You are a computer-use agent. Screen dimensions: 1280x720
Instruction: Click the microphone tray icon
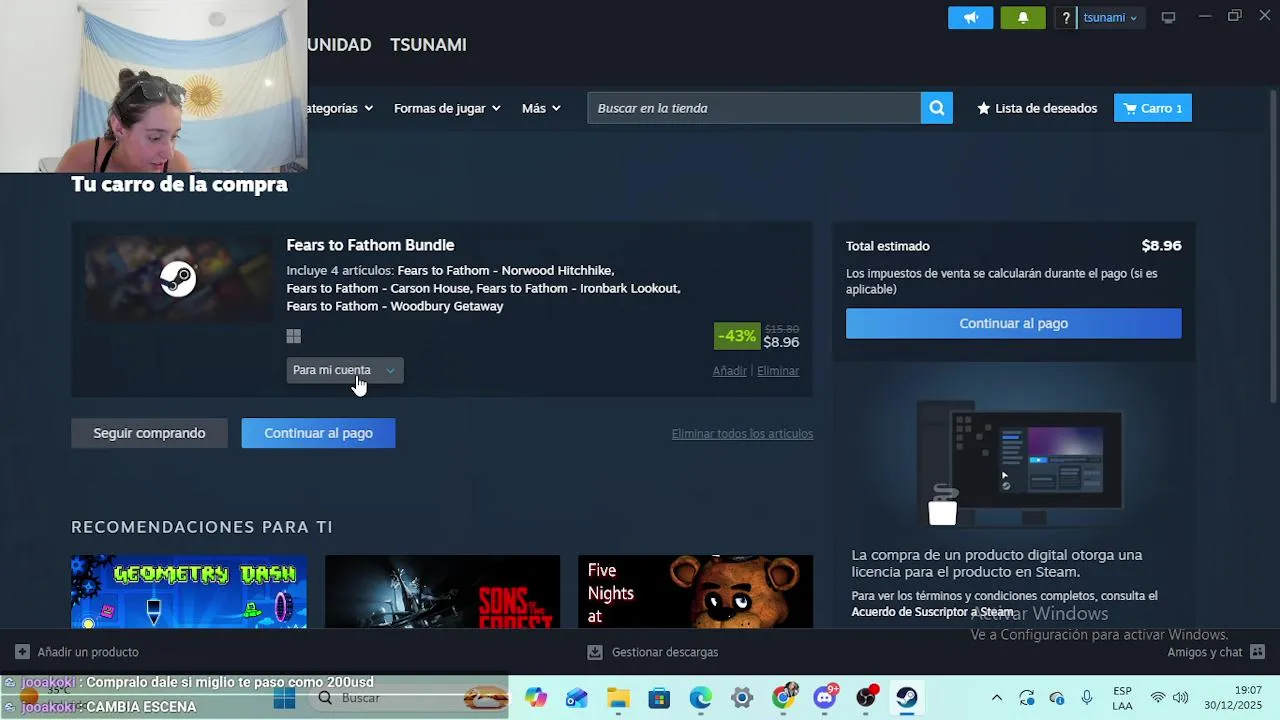[x=1087, y=698]
